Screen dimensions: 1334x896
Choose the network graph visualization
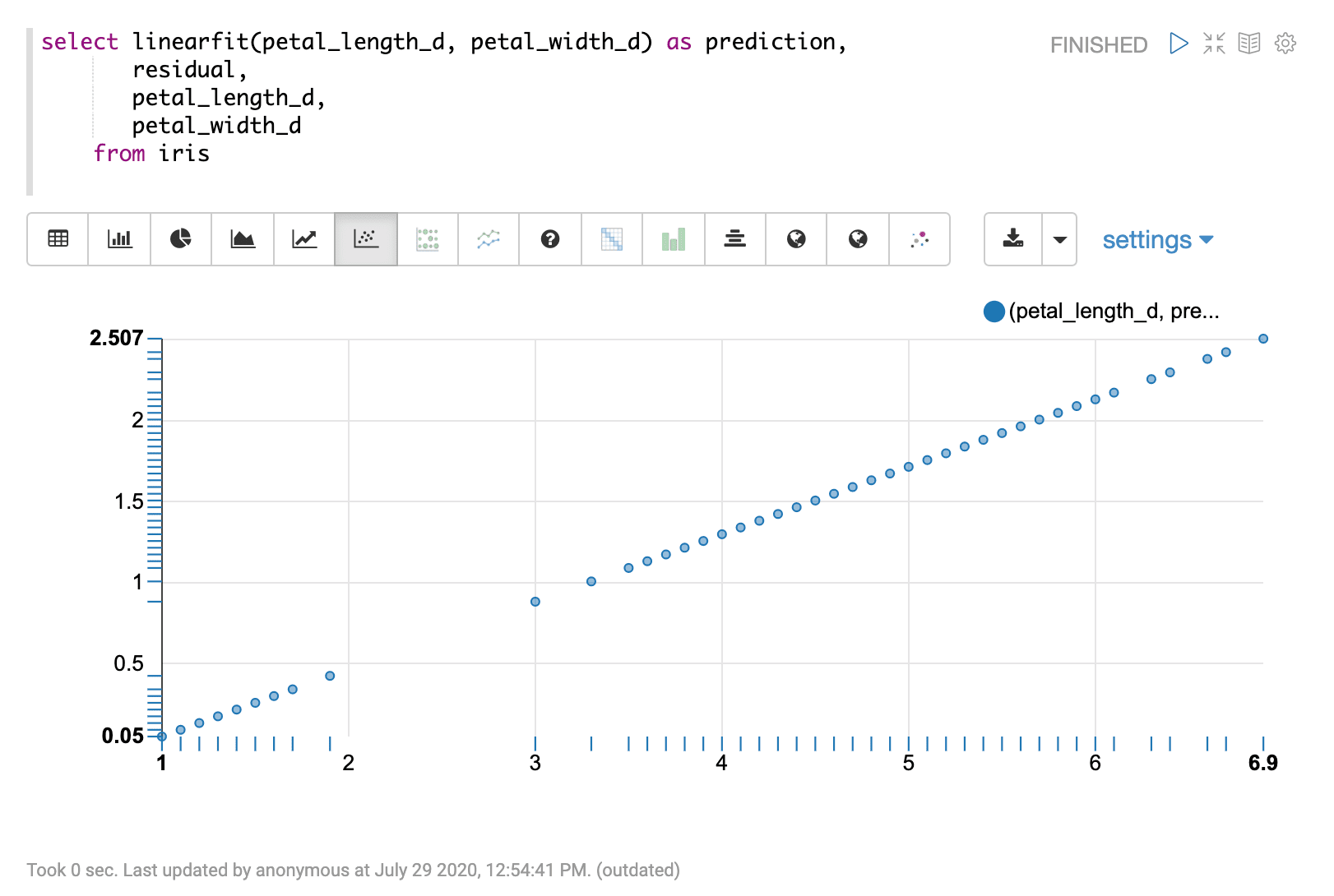(x=919, y=239)
